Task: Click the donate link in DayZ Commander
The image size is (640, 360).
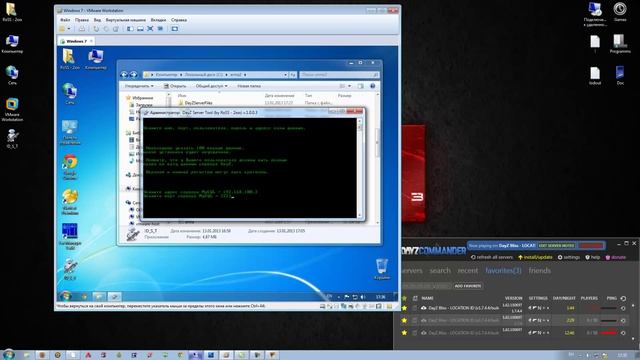Action: 616,257
